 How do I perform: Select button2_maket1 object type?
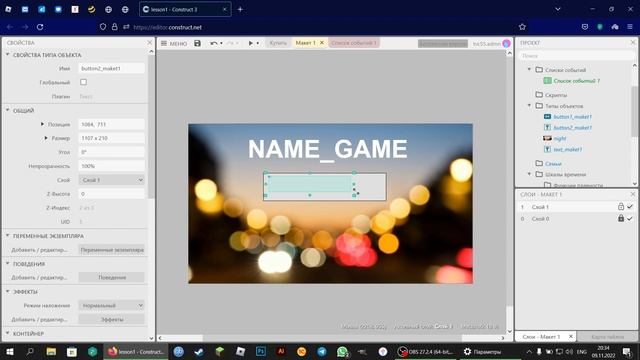pyautogui.click(x=572, y=128)
